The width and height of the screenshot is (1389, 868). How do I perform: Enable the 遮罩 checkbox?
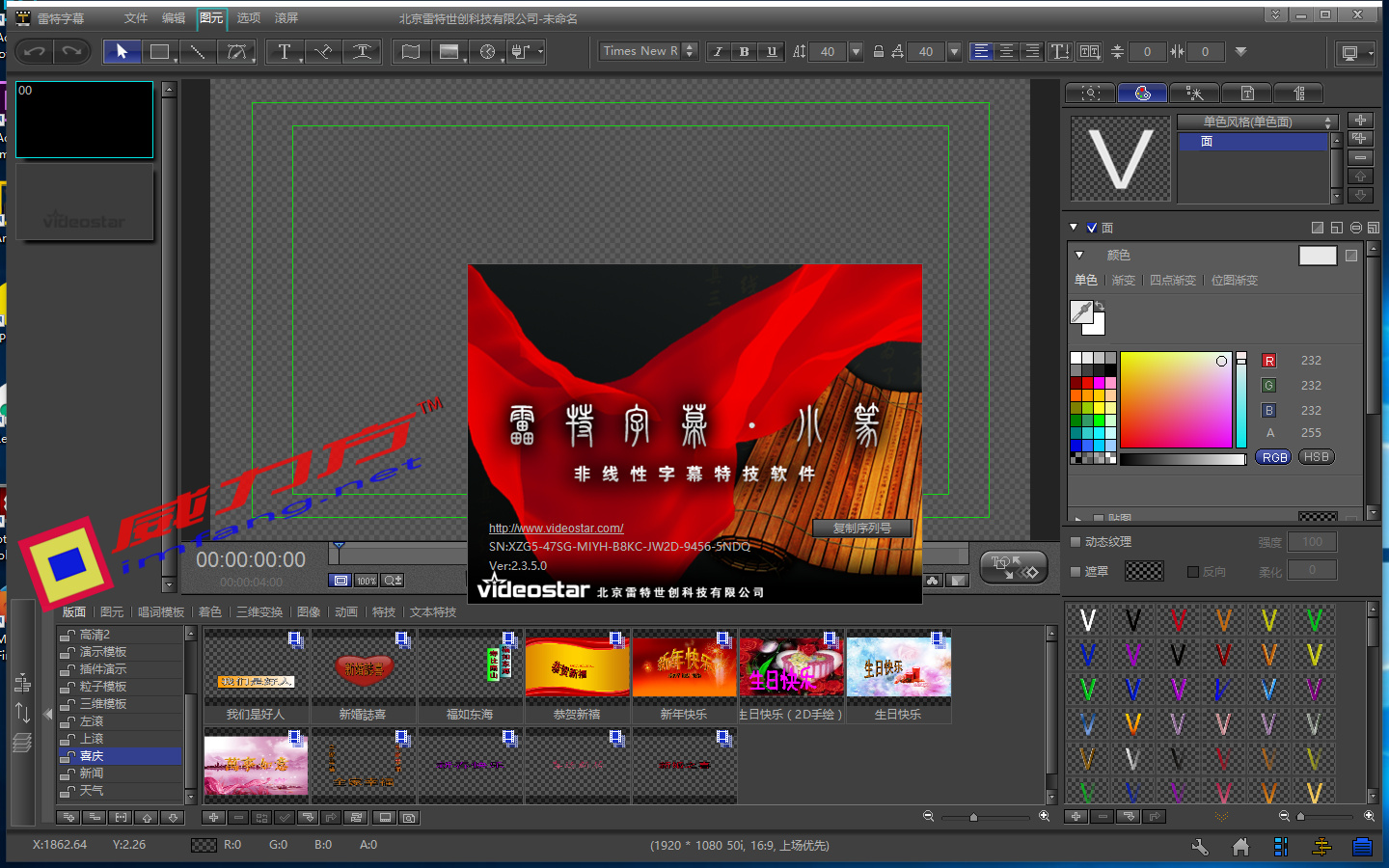click(1076, 571)
